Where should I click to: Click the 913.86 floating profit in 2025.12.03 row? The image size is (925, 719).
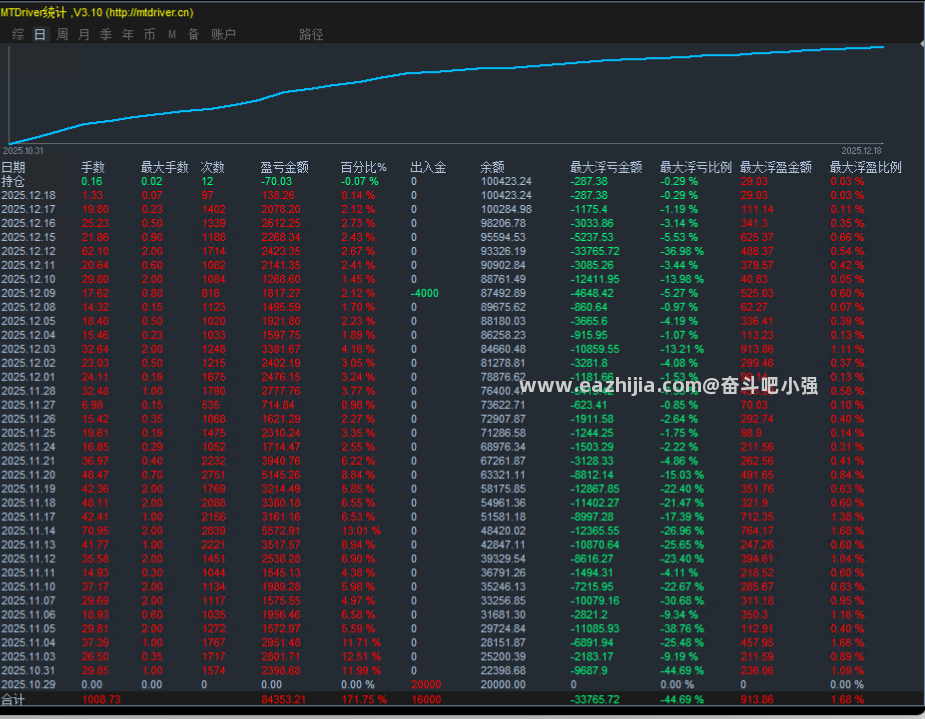coord(757,349)
